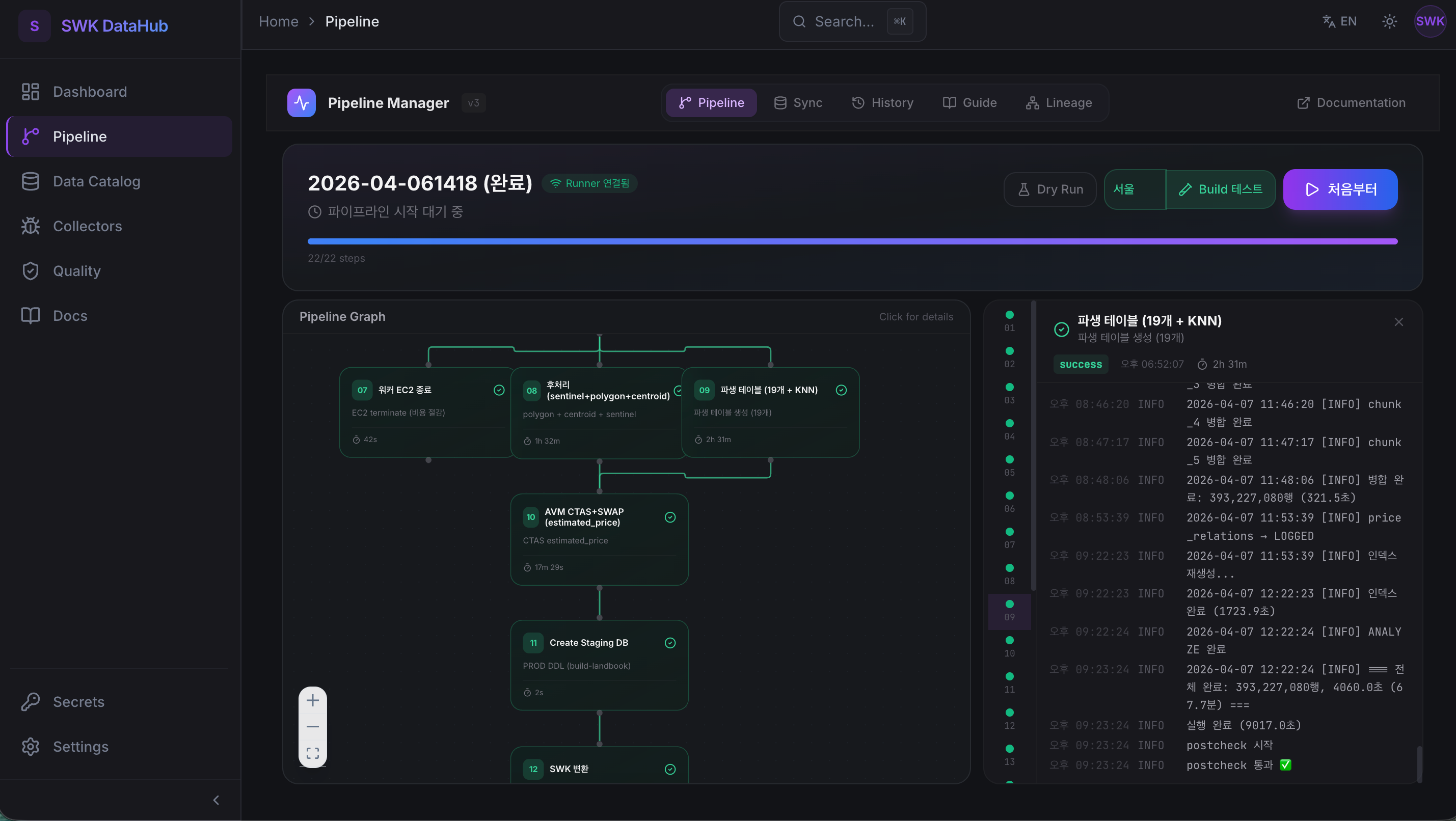Screen dimensions: 1456x821
Task: Jump to step 01 marker
Action: pyautogui.click(x=1010, y=321)
